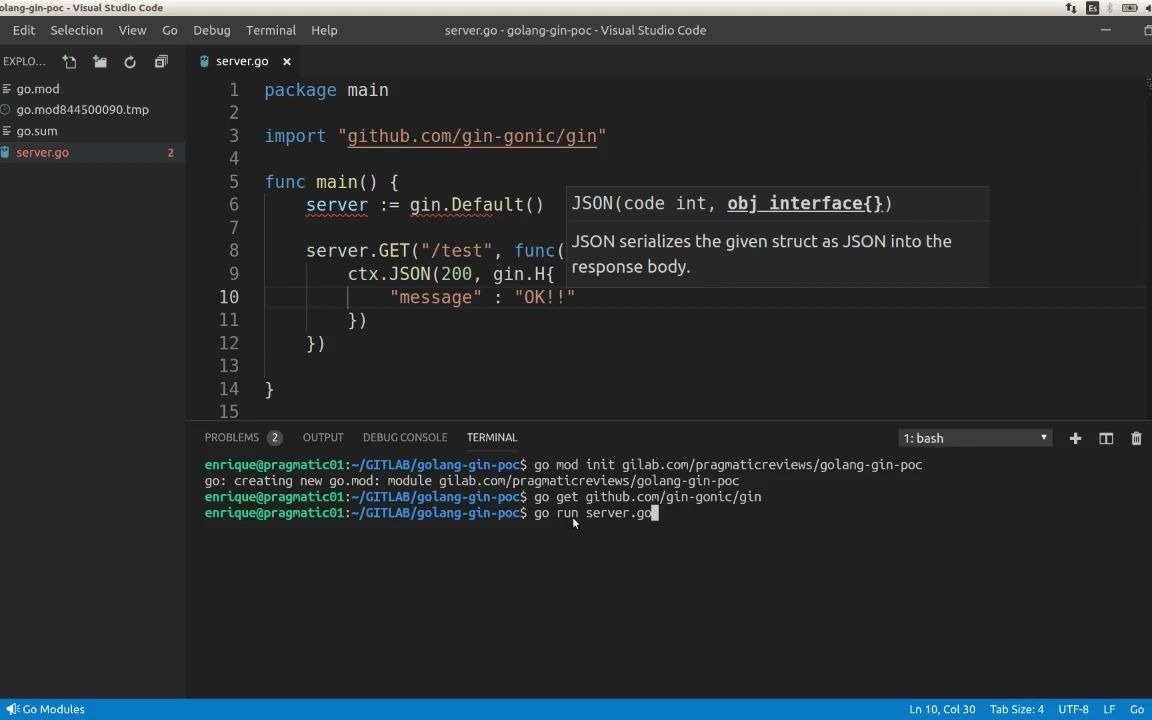Open the Terminal menu
The width and height of the screenshot is (1152, 720).
[x=270, y=30]
